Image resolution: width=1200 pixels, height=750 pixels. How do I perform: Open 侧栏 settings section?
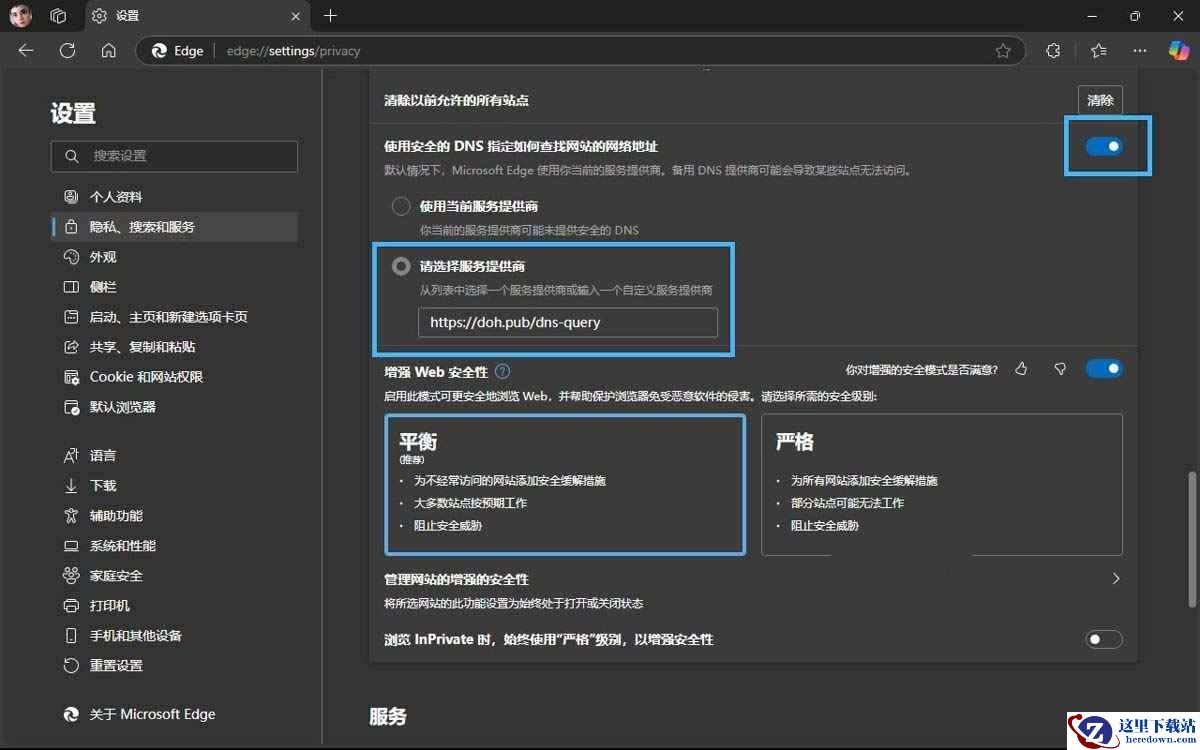175,287
